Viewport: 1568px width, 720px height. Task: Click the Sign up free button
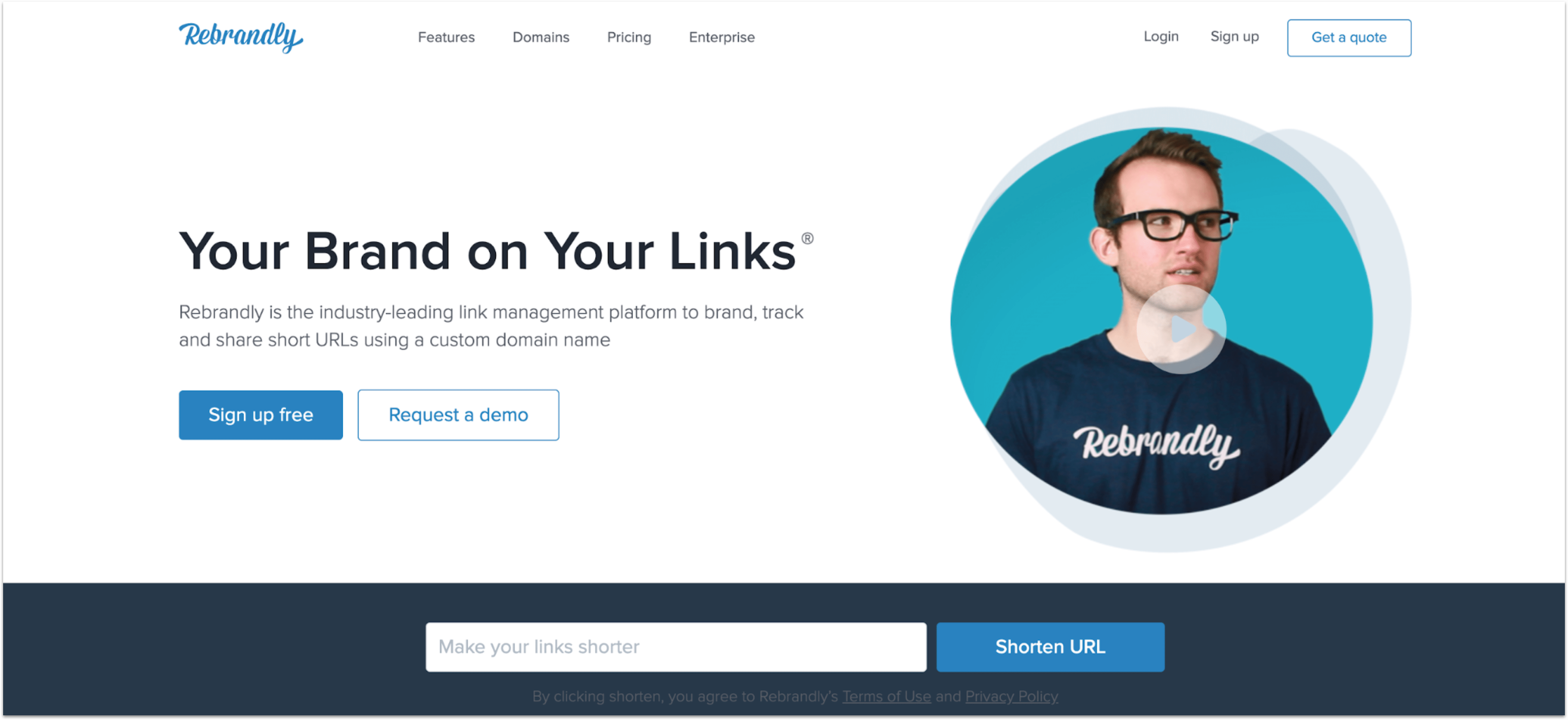pos(261,415)
